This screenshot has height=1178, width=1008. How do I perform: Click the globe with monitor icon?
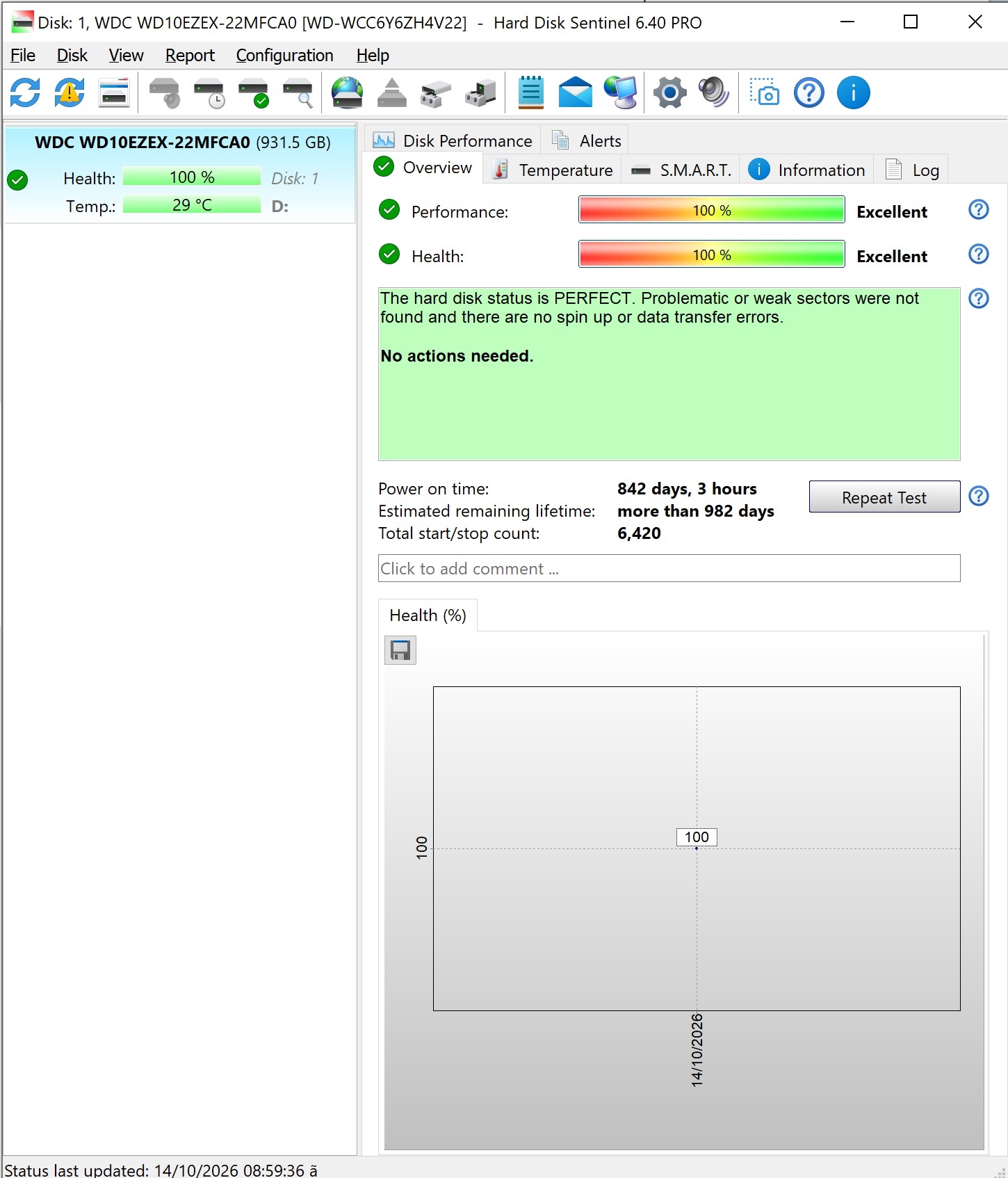click(x=620, y=92)
